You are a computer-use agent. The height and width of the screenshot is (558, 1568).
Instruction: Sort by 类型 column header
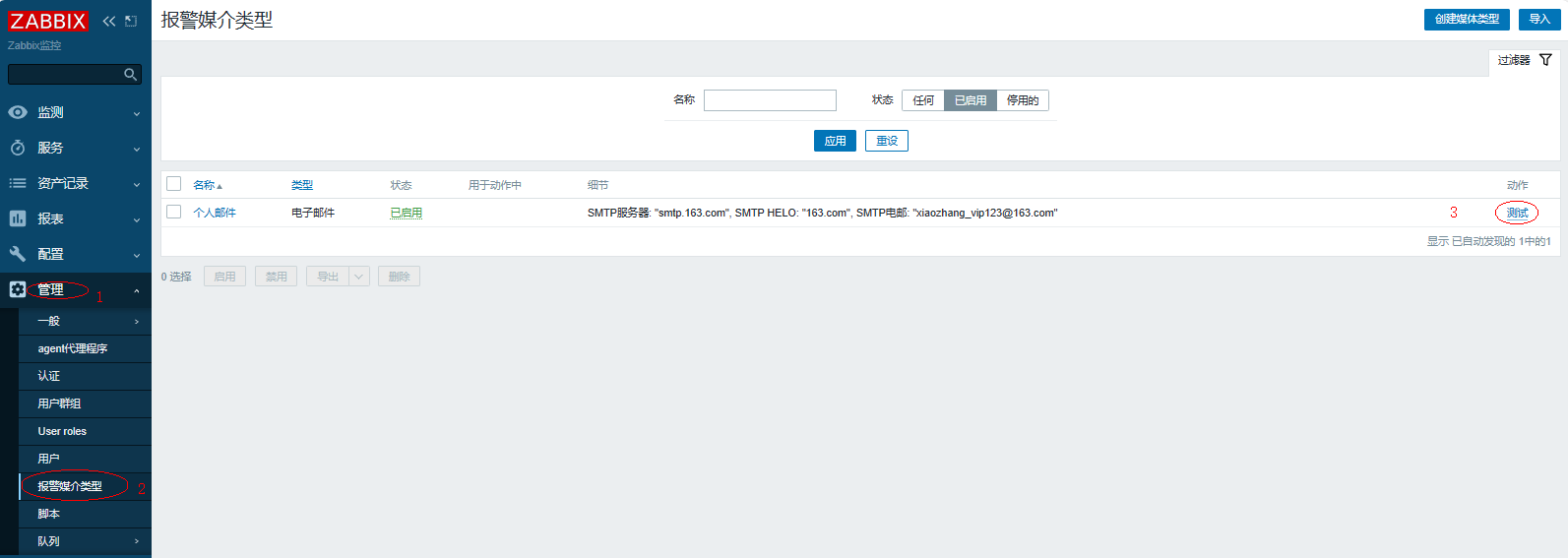(x=302, y=185)
